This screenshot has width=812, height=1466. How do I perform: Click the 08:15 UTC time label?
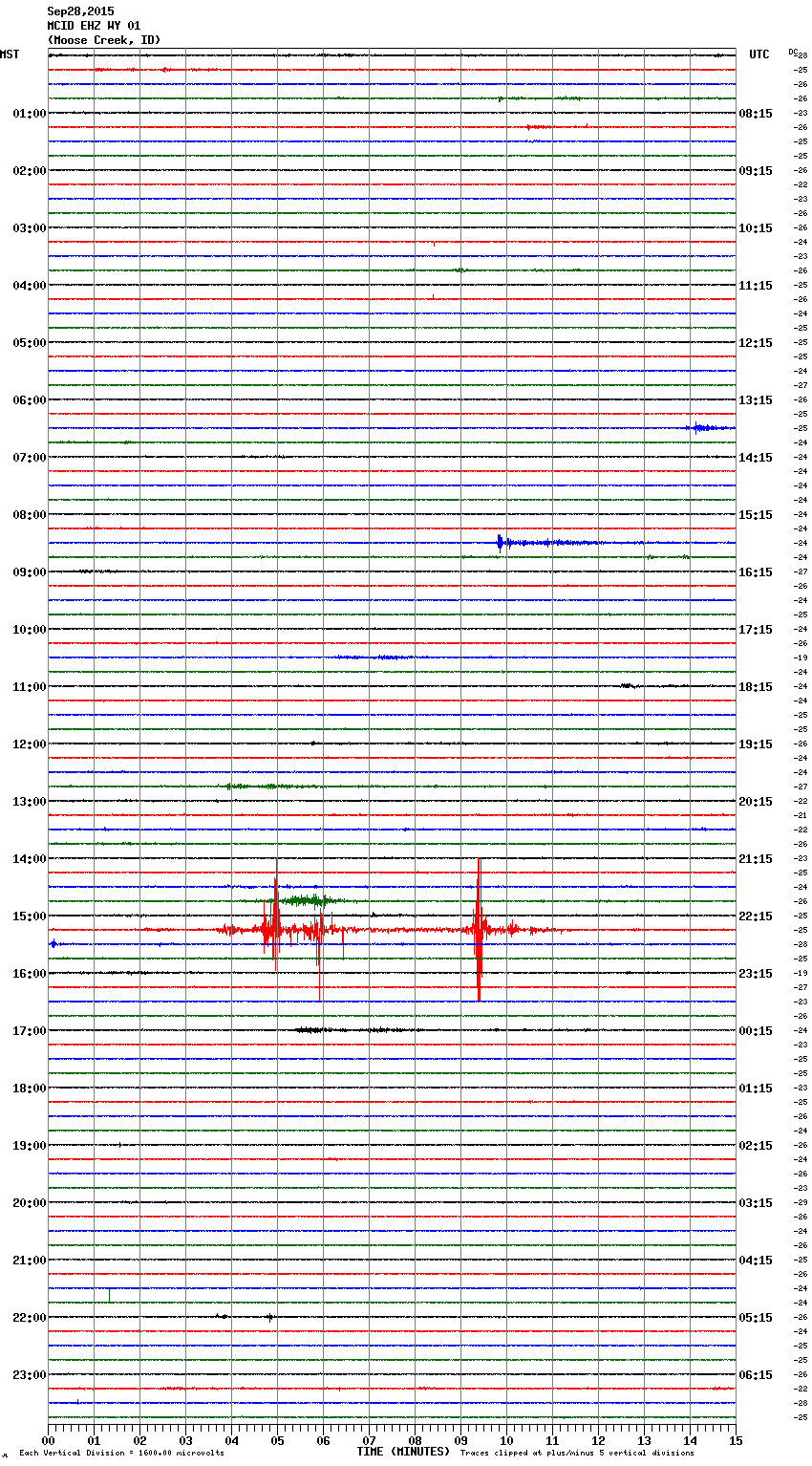756,114
